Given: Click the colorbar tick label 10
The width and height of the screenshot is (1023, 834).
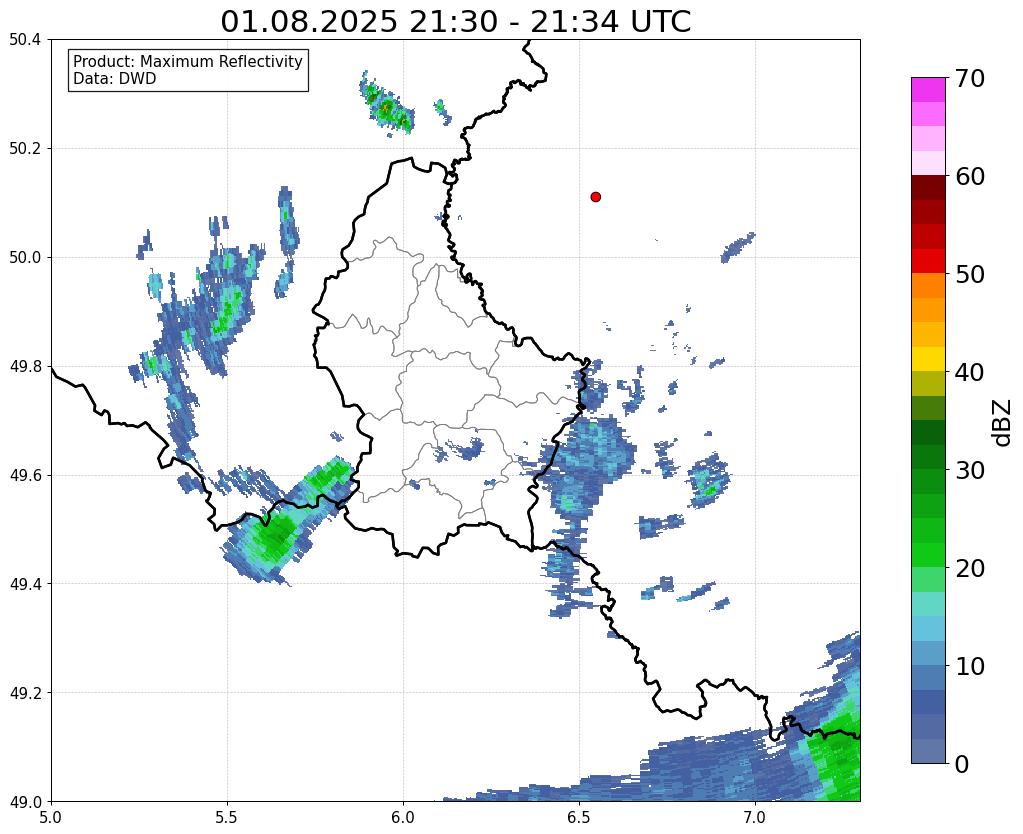Looking at the screenshot, I should coord(969,666).
